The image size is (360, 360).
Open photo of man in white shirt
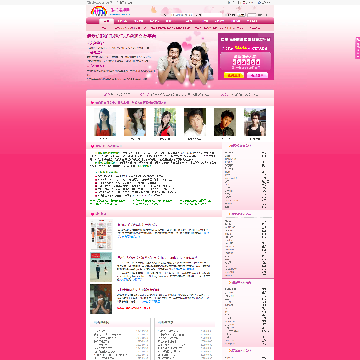pyautogui.click(x=195, y=122)
